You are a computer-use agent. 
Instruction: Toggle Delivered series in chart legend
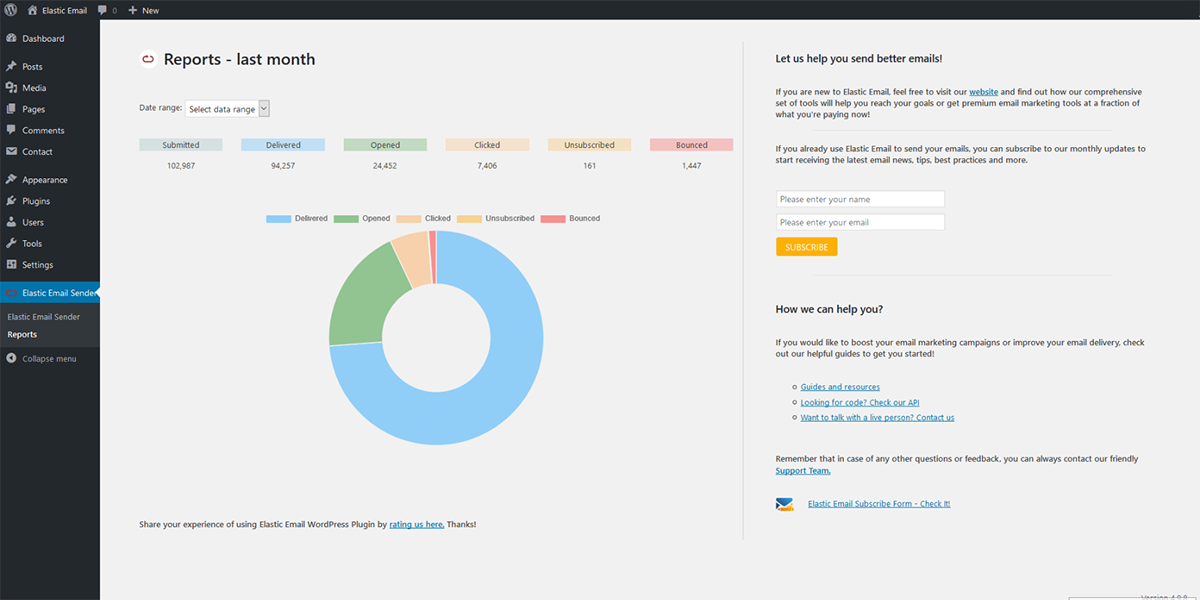point(297,218)
